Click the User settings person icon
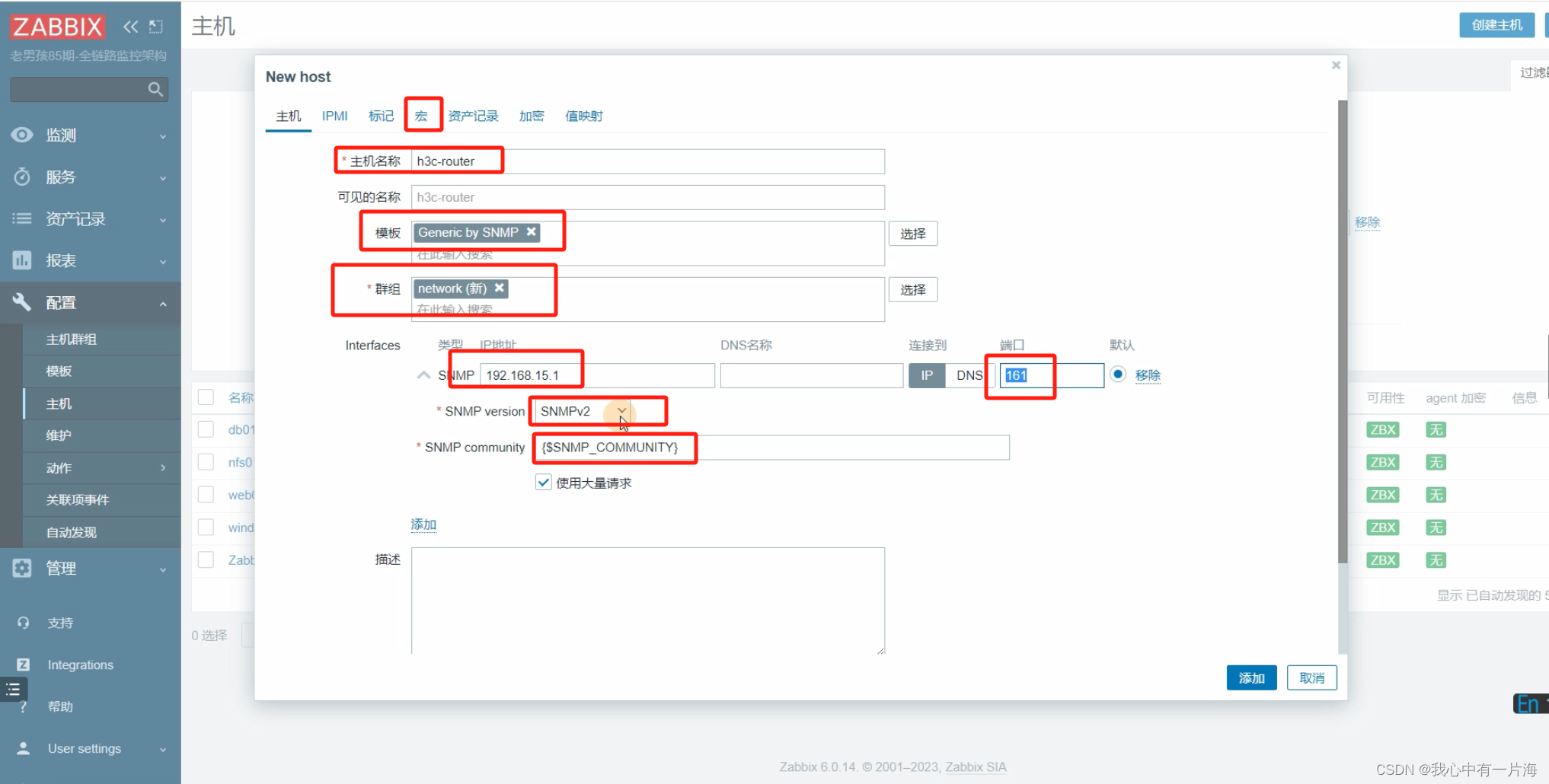 coord(24,748)
